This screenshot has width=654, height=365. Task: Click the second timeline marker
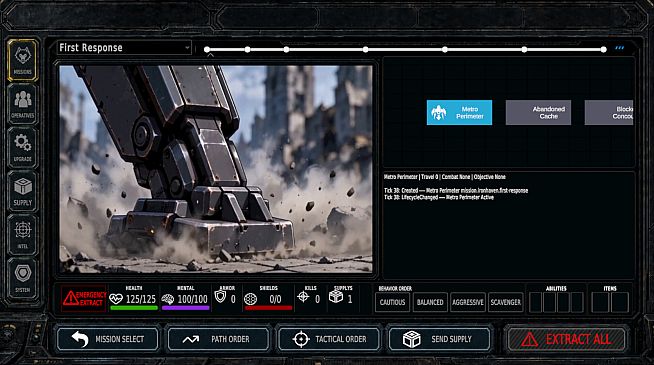point(247,50)
